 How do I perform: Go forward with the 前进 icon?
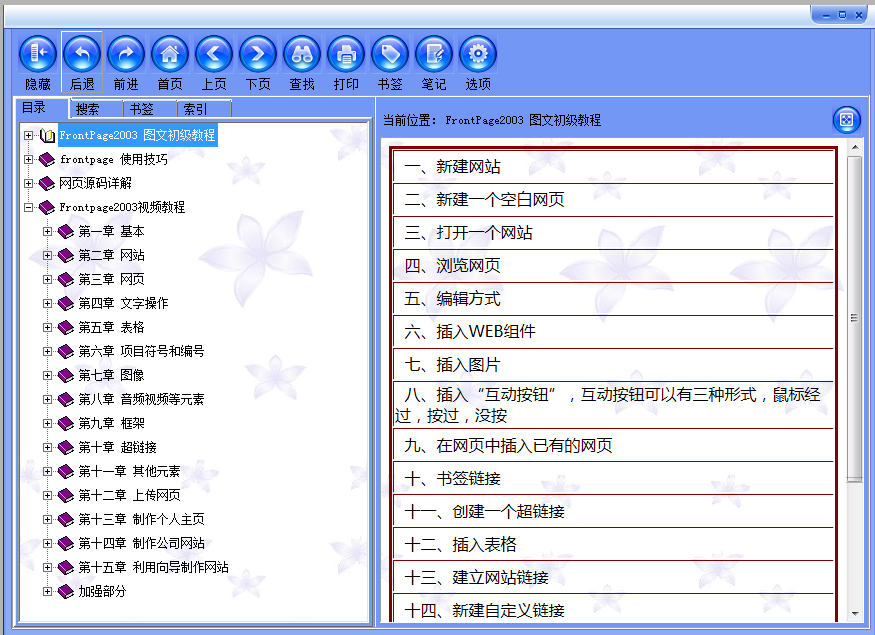[126, 54]
